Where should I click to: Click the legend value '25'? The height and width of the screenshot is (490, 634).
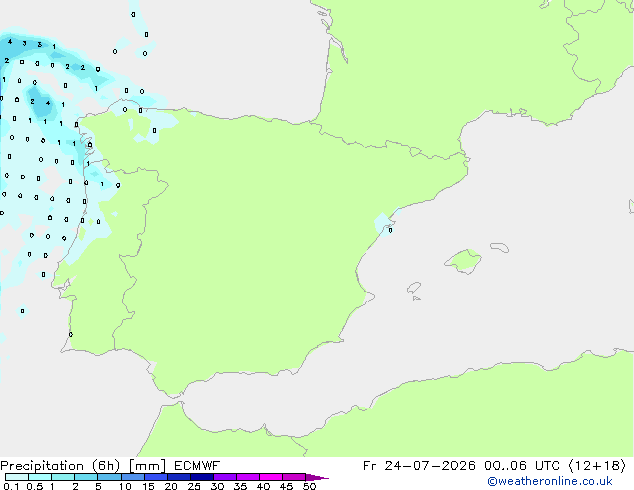pyautogui.click(x=194, y=486)
